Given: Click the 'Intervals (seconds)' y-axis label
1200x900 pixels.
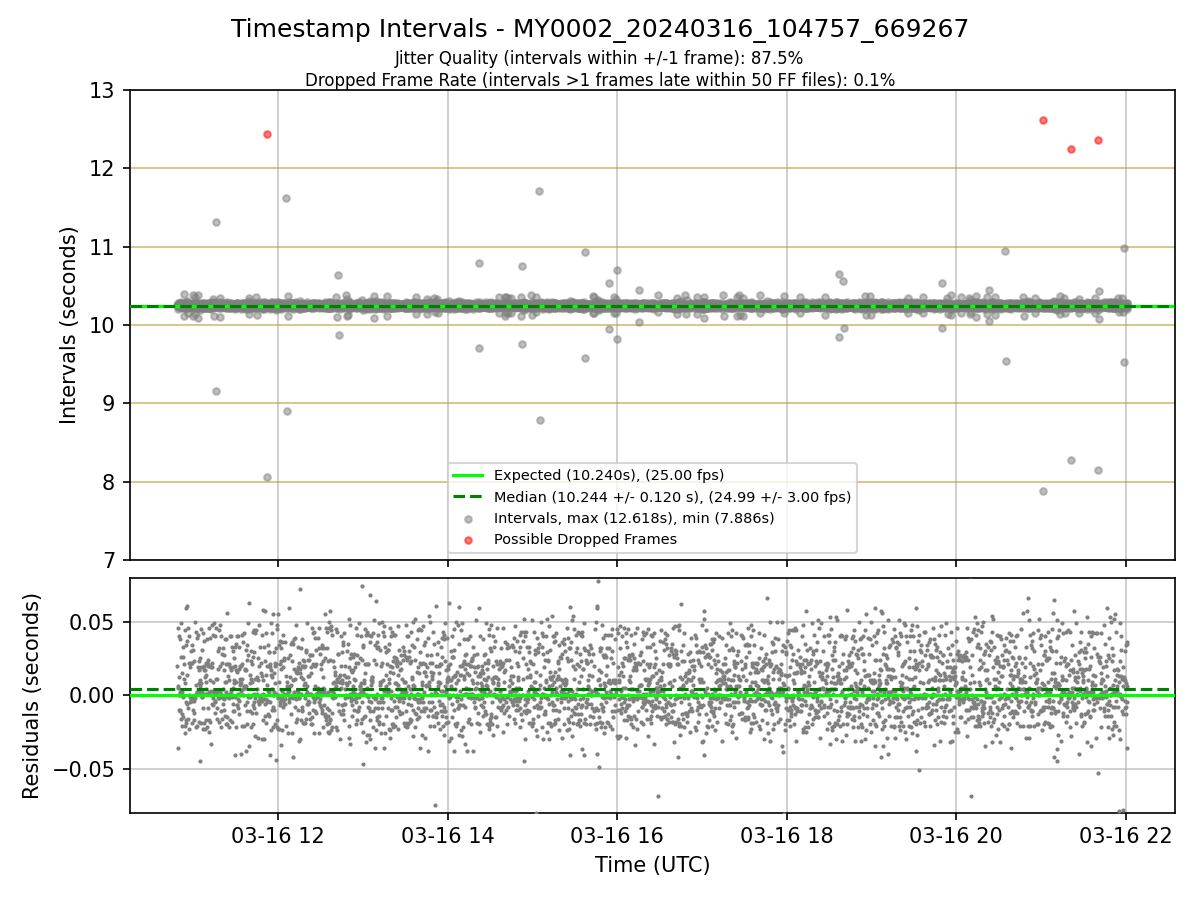Looking at the screenshot, I should coord(68,325).
